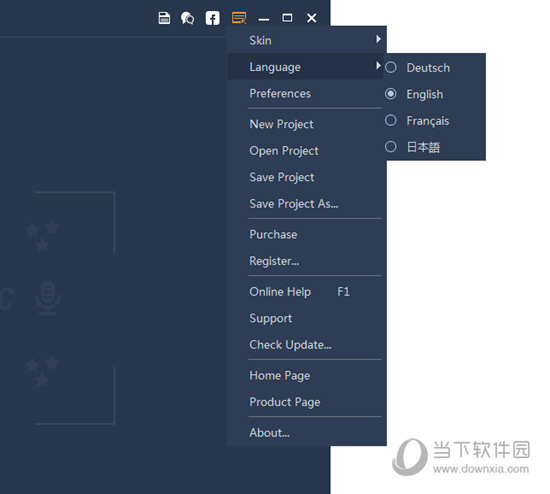Minimize the application window
Viewport: 550px width, 494px height.
click(x=264, y=19)
